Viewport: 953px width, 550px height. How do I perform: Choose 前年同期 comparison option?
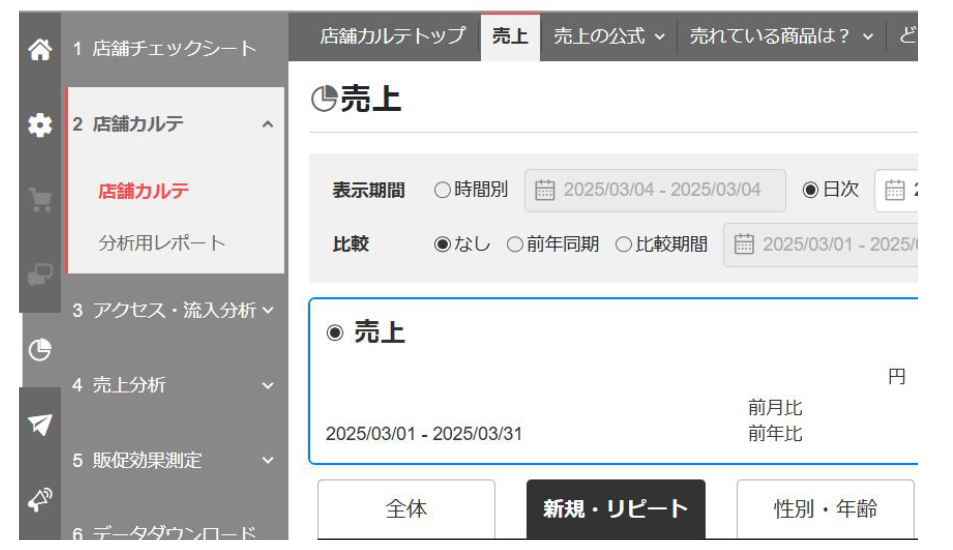click(x=515, y=245)
